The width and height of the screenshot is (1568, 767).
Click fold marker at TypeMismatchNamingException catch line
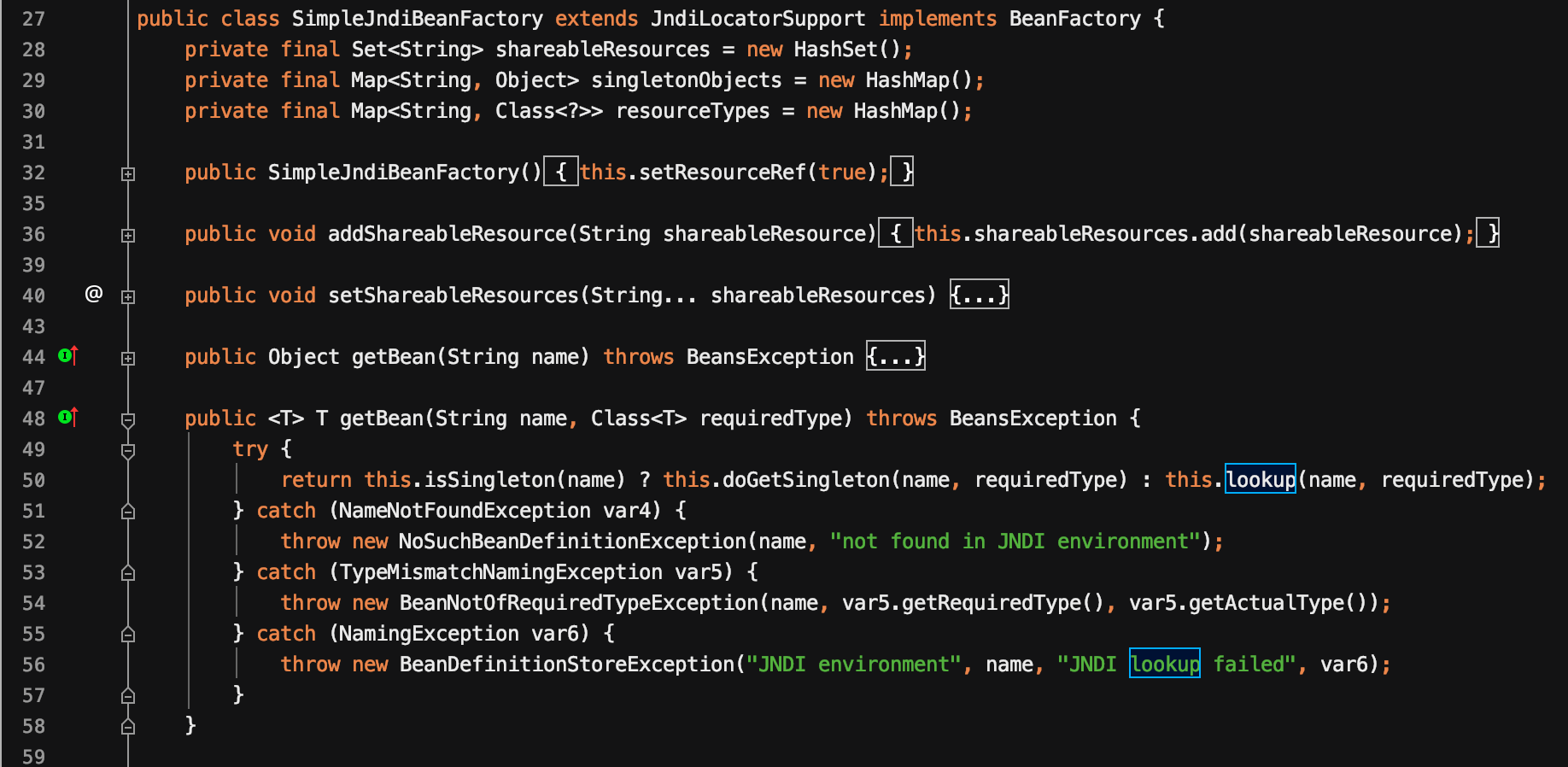pyautogui.click(x=128, y=573)
